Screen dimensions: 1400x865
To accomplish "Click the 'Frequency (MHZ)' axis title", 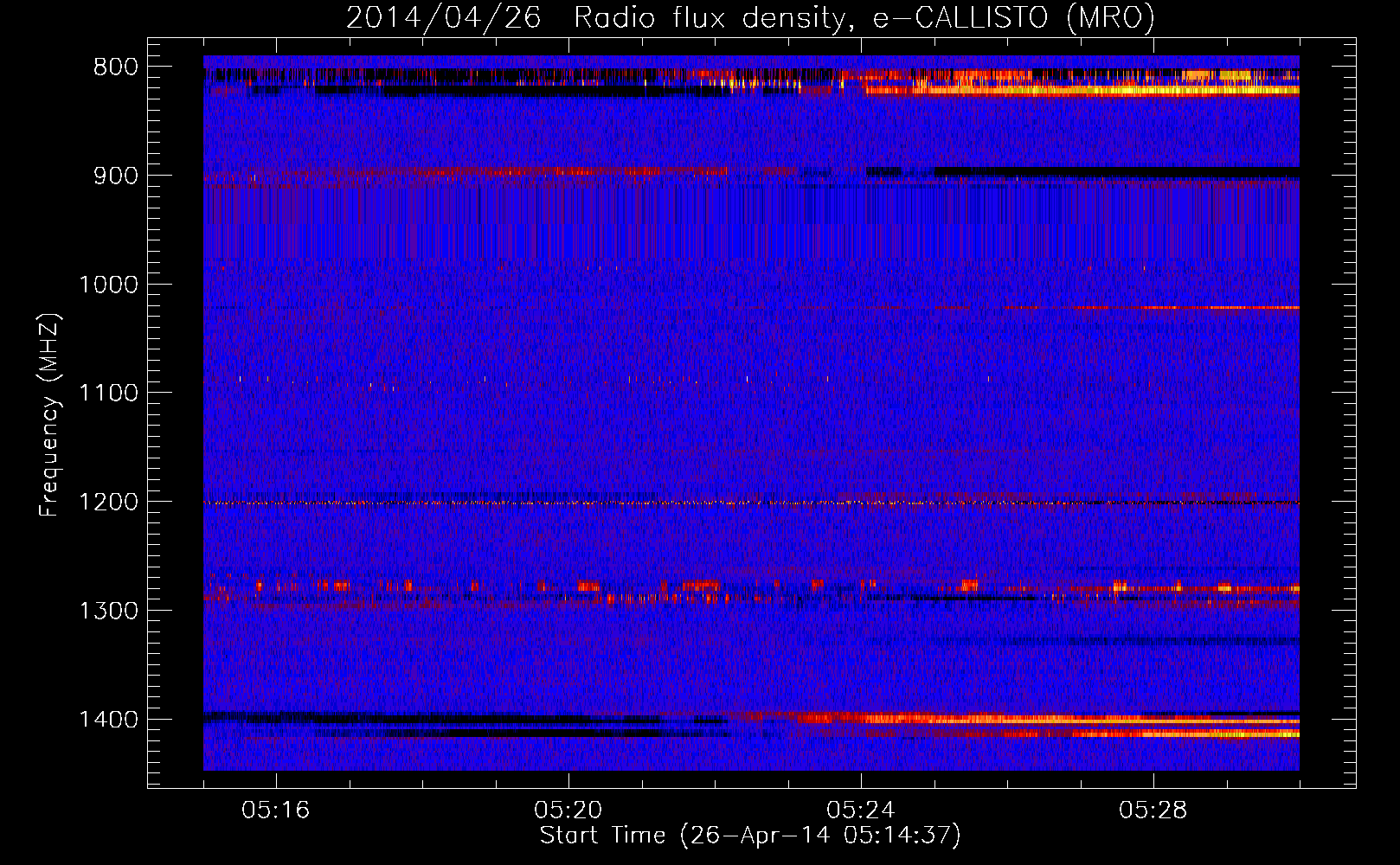I will click(x=49, y=414).
